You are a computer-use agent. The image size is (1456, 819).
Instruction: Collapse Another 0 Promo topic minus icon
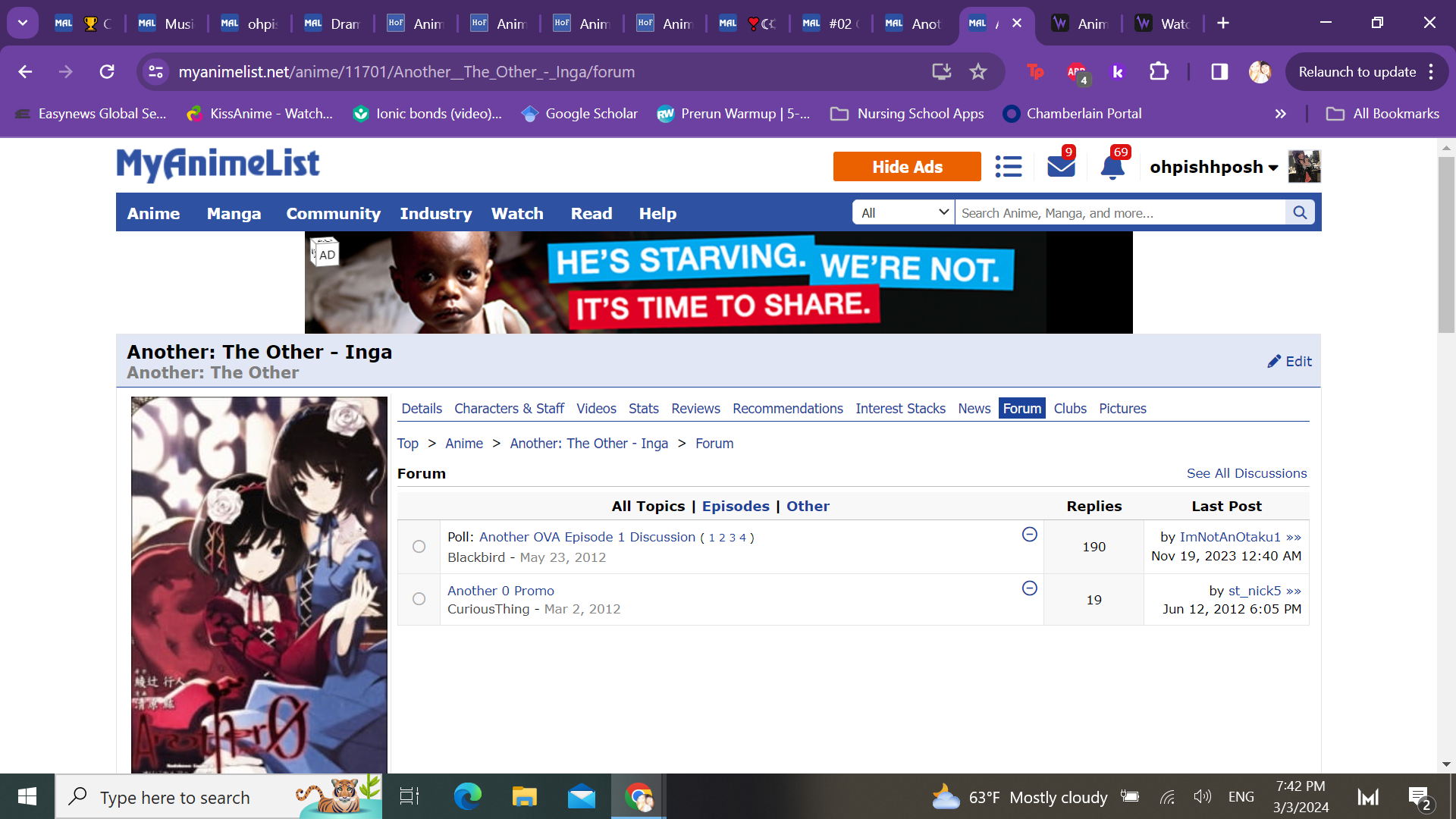pyautogui.click(x=1029, y=588)
